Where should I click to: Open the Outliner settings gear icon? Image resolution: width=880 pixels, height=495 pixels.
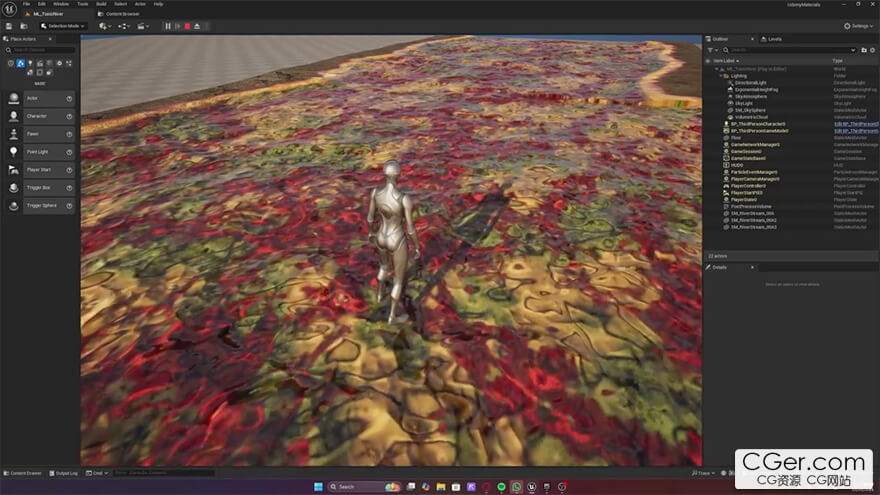click(873, 50)
